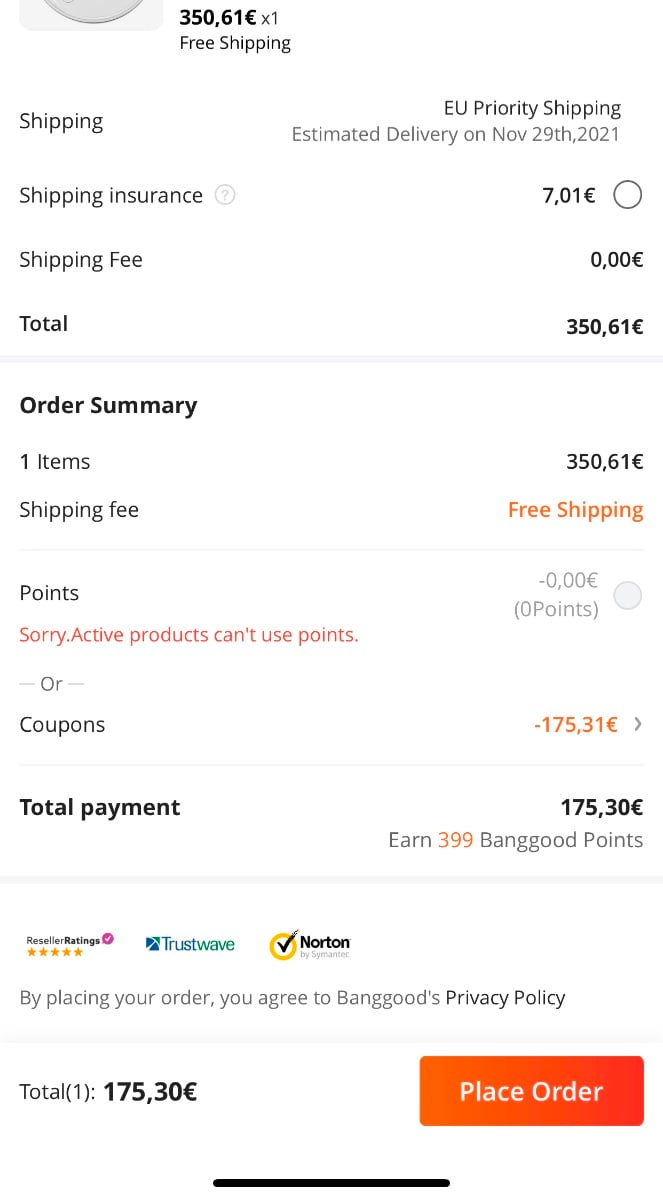The width and height of the screenshot is (663, 1200).
Task: Toggle the Points radio button
Action: (x=627, y=596)
